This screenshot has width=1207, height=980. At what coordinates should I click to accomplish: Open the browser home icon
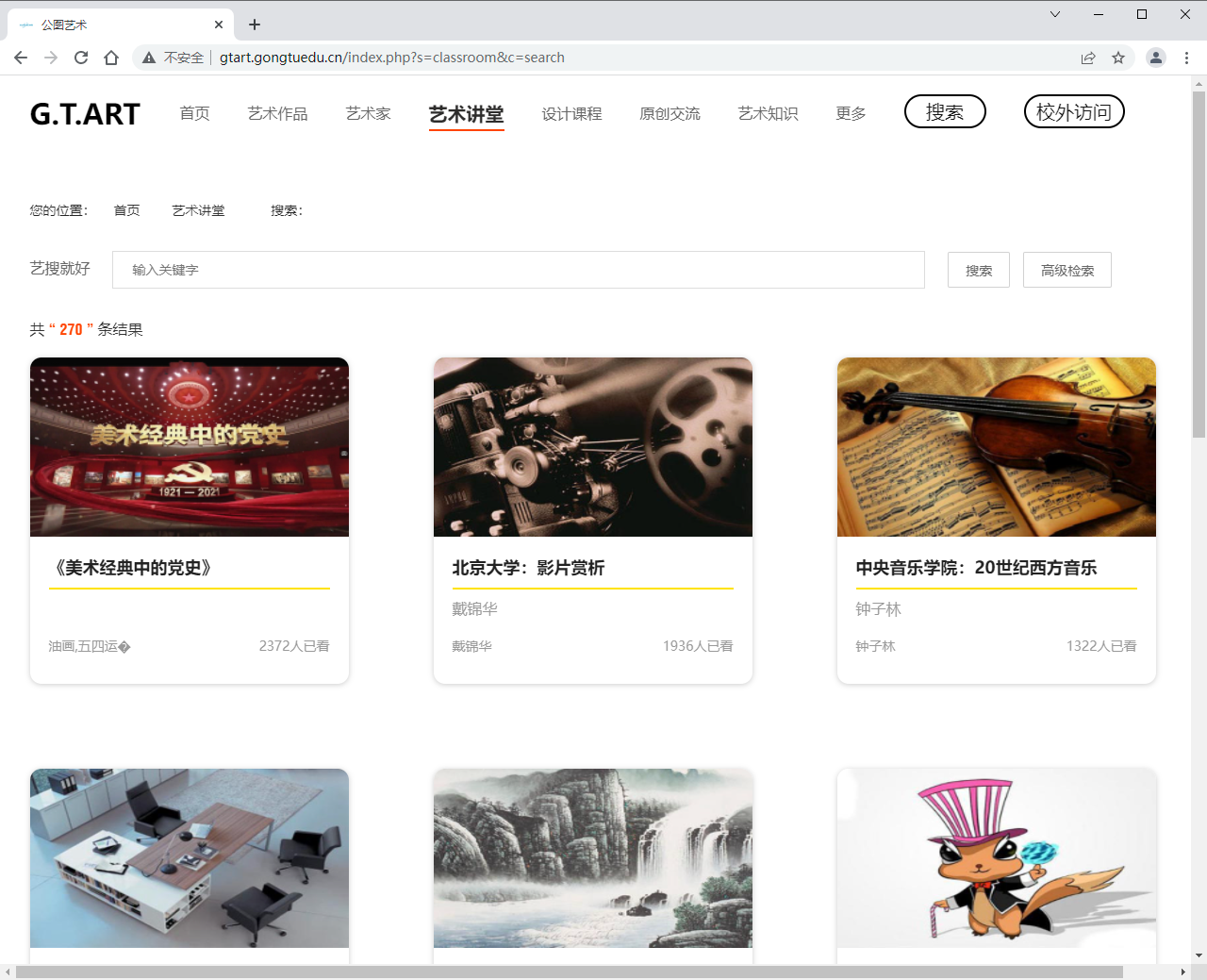pyautogui.click(x=111, y=58)
